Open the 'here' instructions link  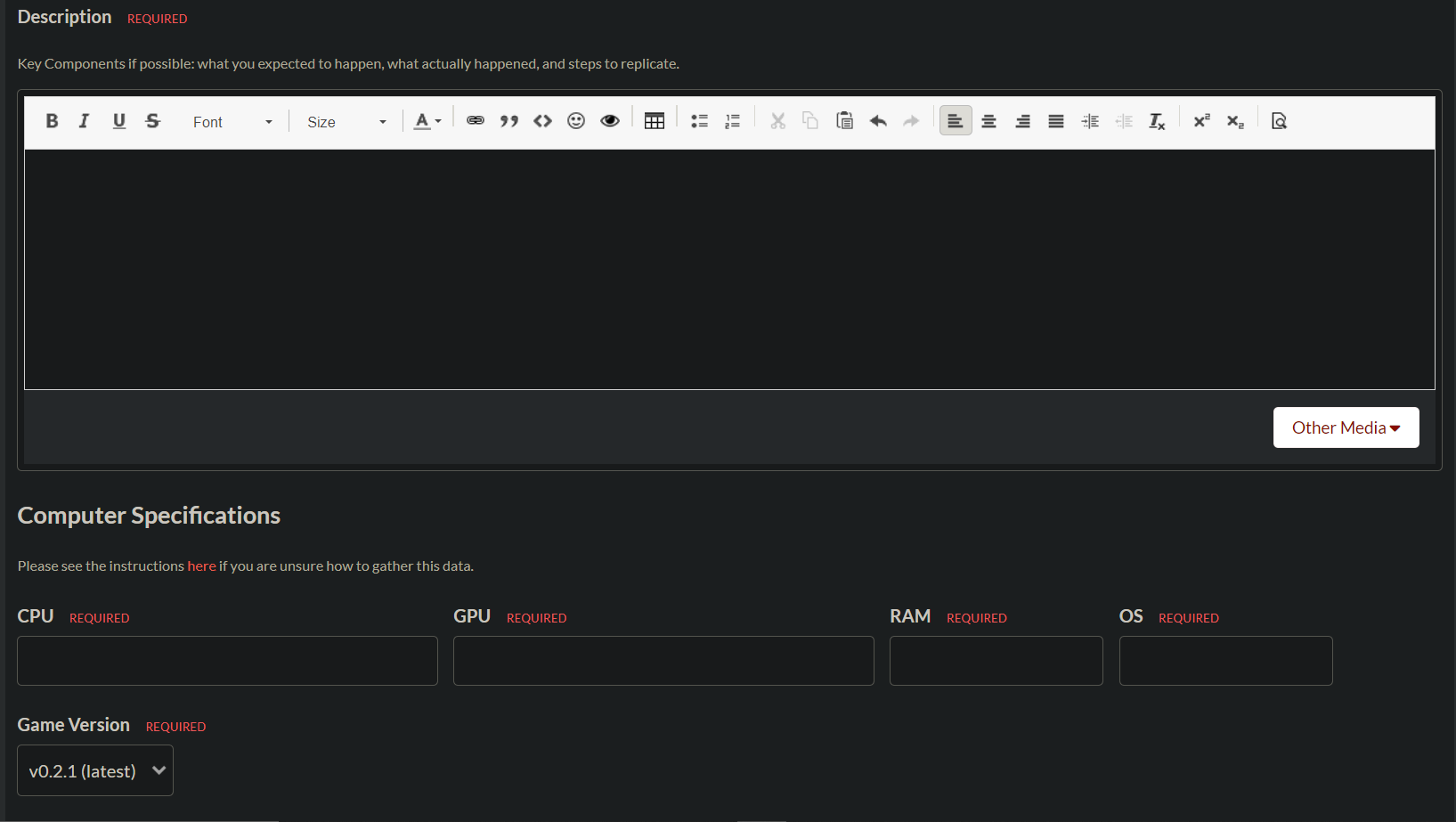pyautogui.click(x=201, y=566)
